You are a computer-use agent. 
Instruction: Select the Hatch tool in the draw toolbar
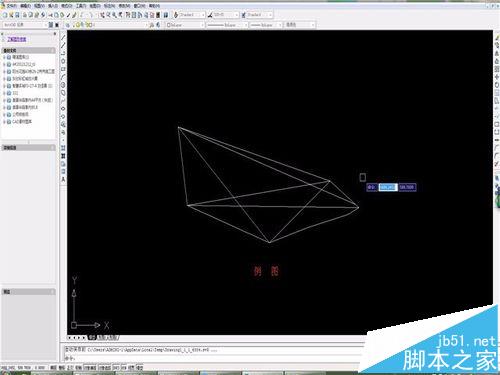63,148
